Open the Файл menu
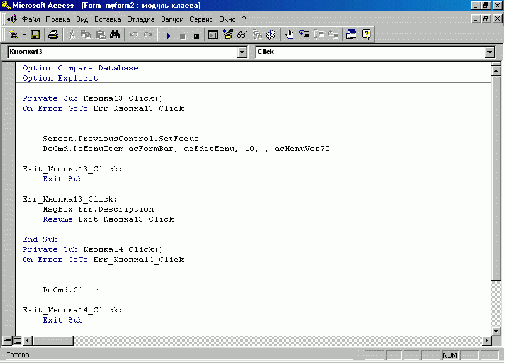 (31, 19)
